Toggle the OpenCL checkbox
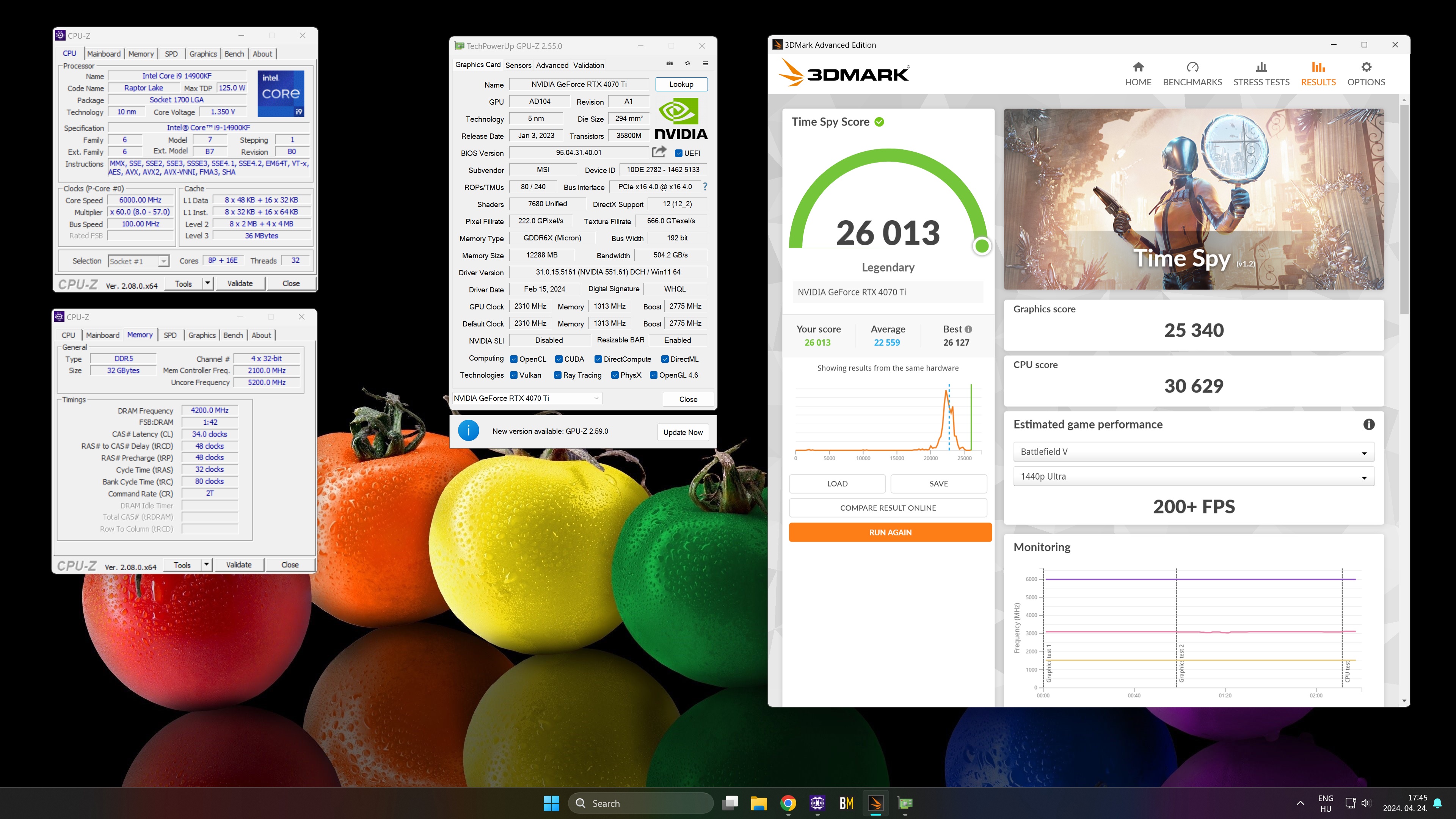 click(x=513, y=359)
